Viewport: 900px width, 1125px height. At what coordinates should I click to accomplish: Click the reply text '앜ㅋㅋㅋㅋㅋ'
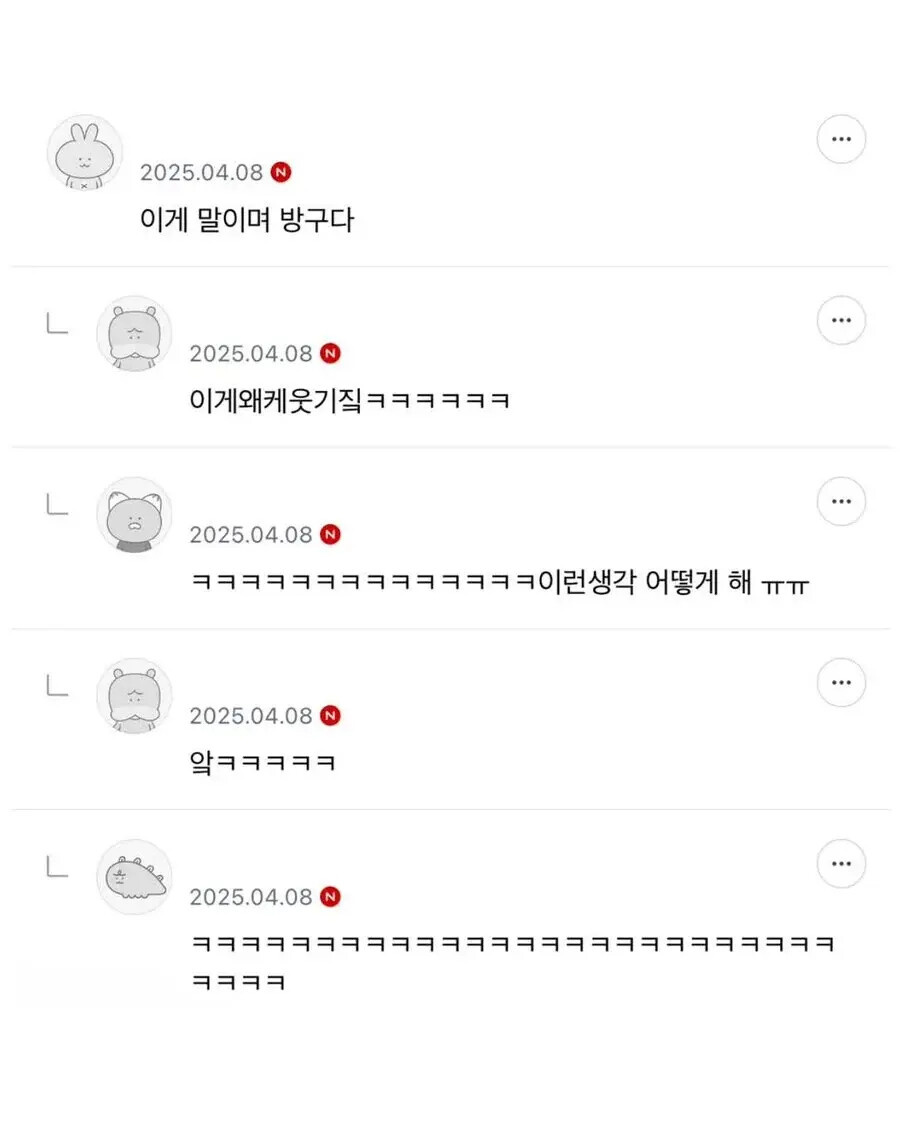click(x=262, y=764)
